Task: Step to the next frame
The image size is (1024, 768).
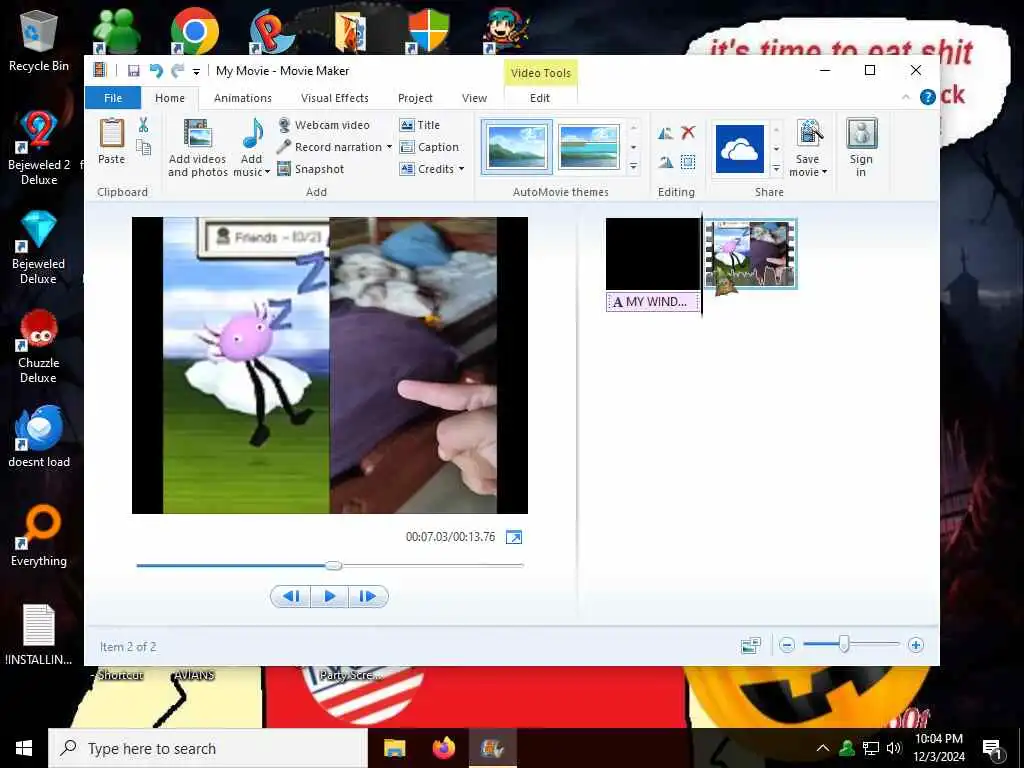Action: tap(368, 596)
